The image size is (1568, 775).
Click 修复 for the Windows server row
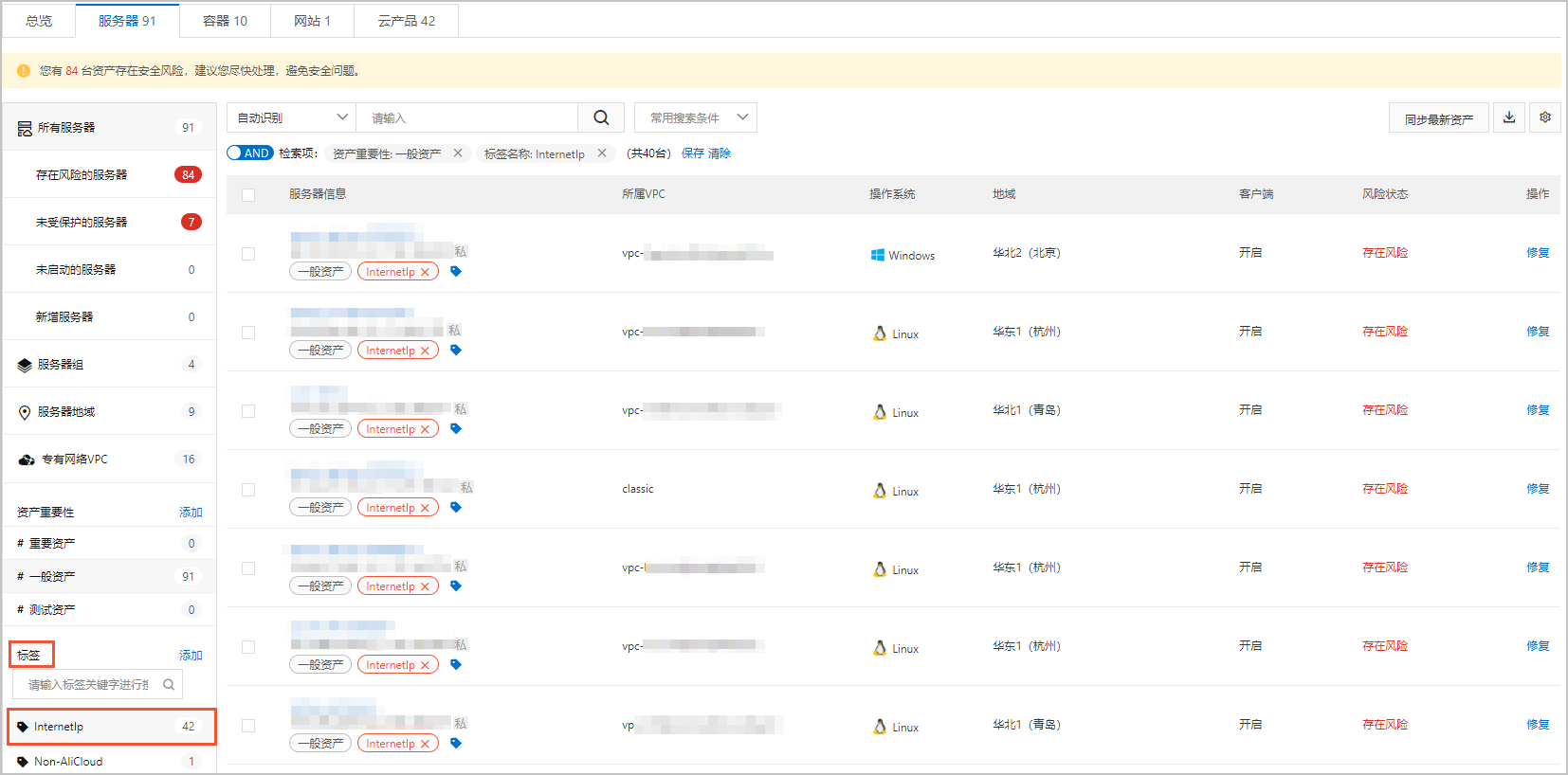(1538, 253)
